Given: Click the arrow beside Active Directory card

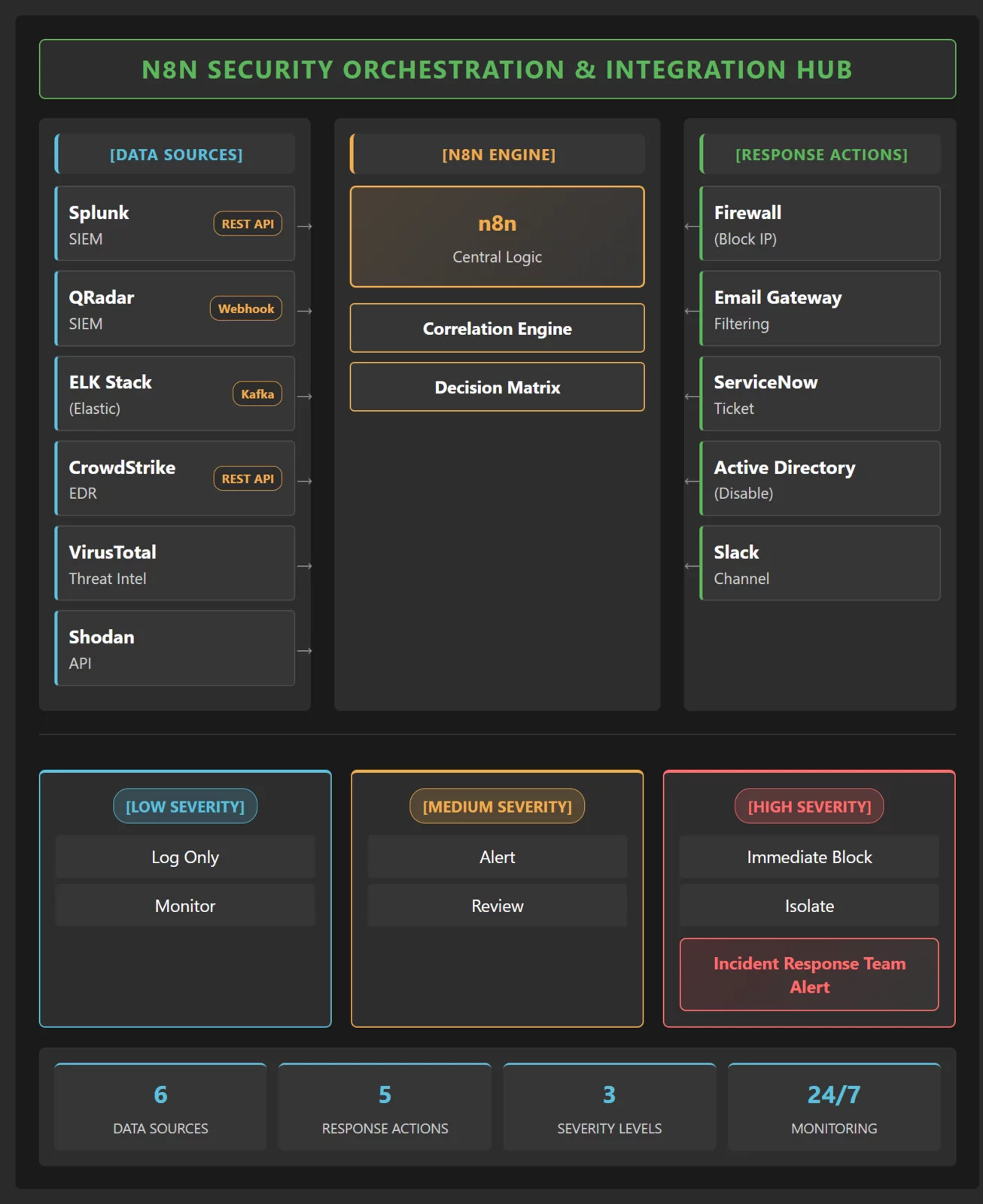Looking at the screenshot, I should [x=692, y=481].
